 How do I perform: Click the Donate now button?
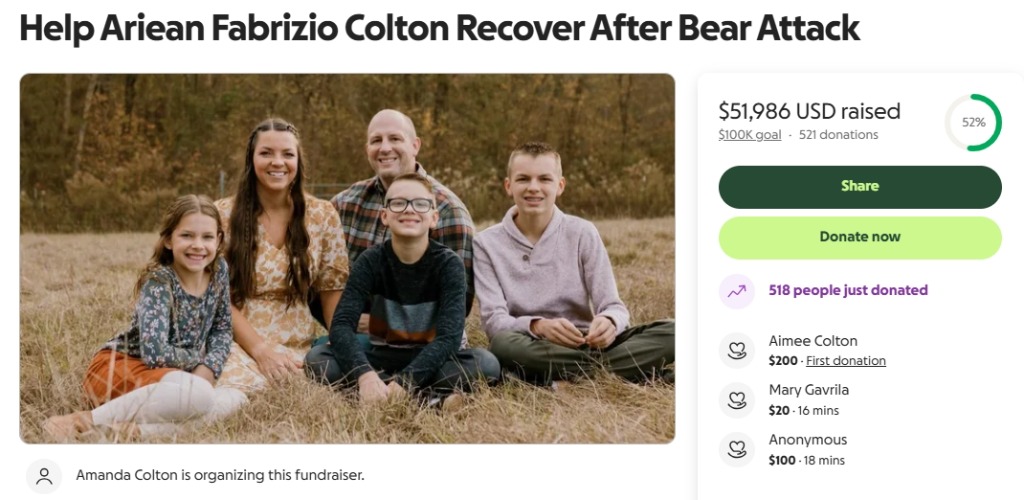click(x=859, y=238)
